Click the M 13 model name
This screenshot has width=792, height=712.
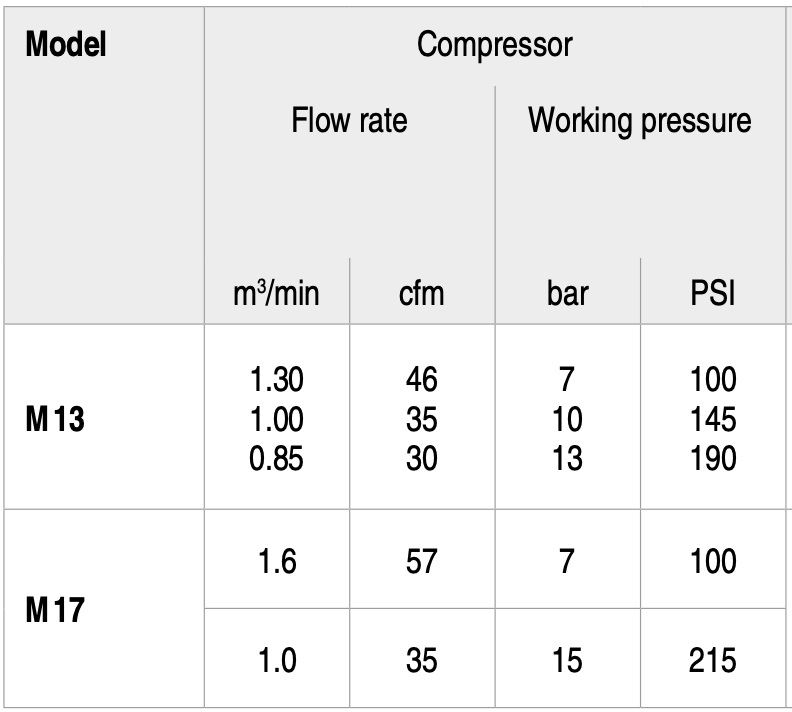coord(54,419)
